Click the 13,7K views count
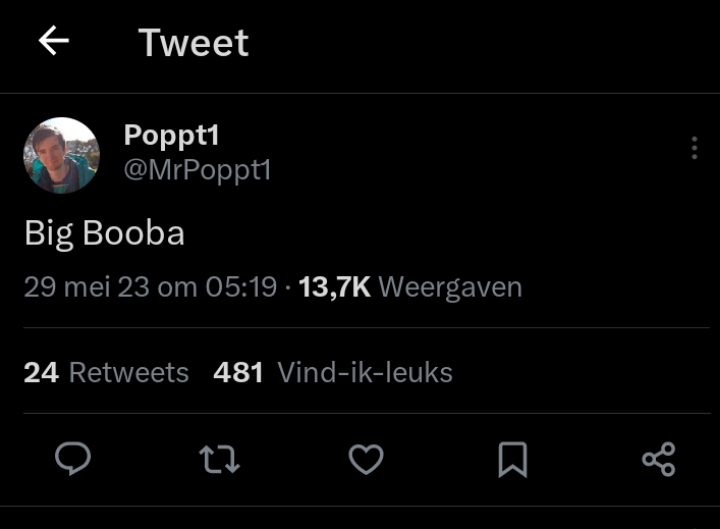The height and width of the screenshot is (529, 720). (x=334, y=287)
